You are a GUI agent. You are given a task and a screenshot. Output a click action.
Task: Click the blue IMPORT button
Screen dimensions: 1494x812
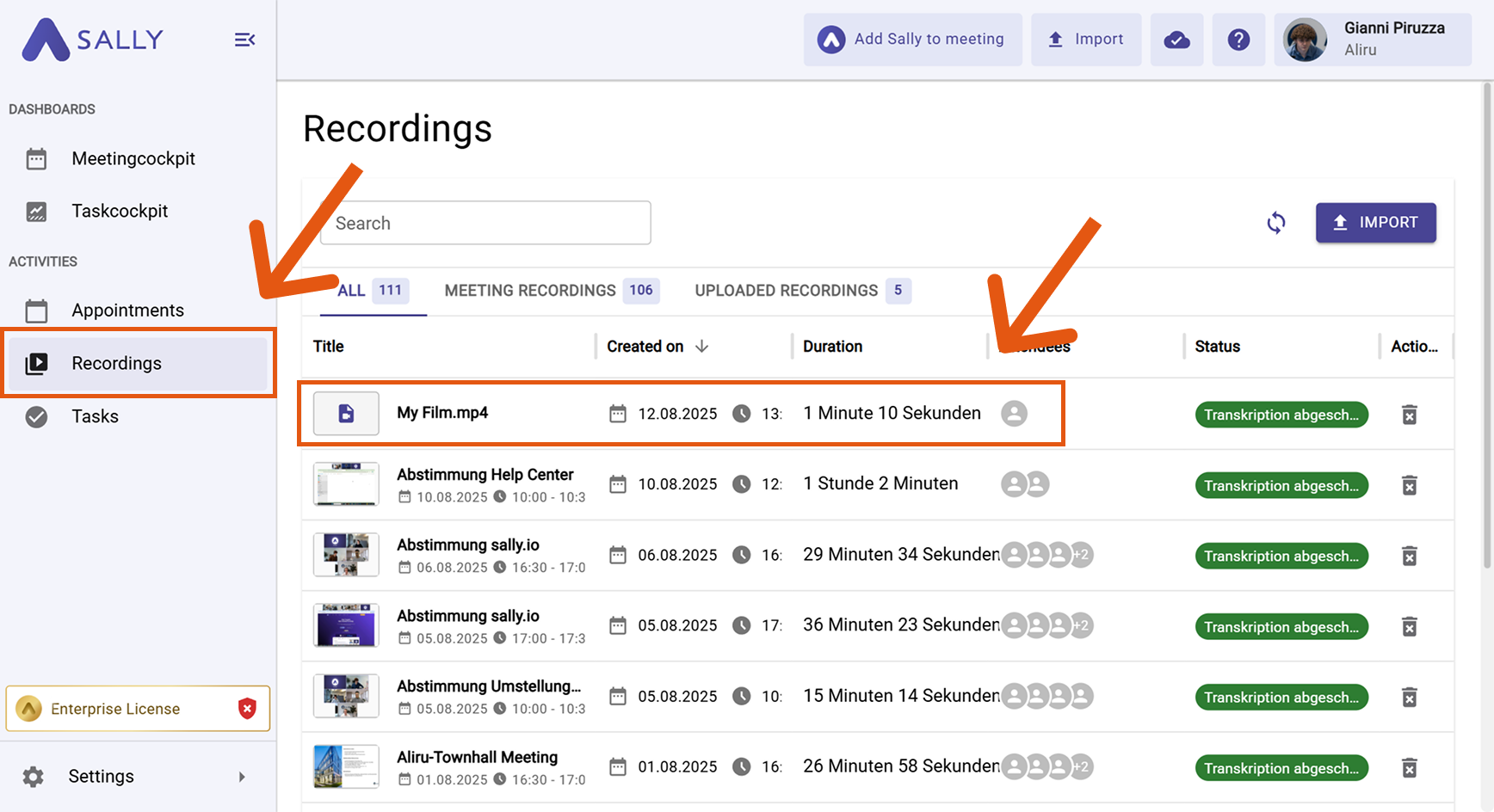[x=1375, y=223]
